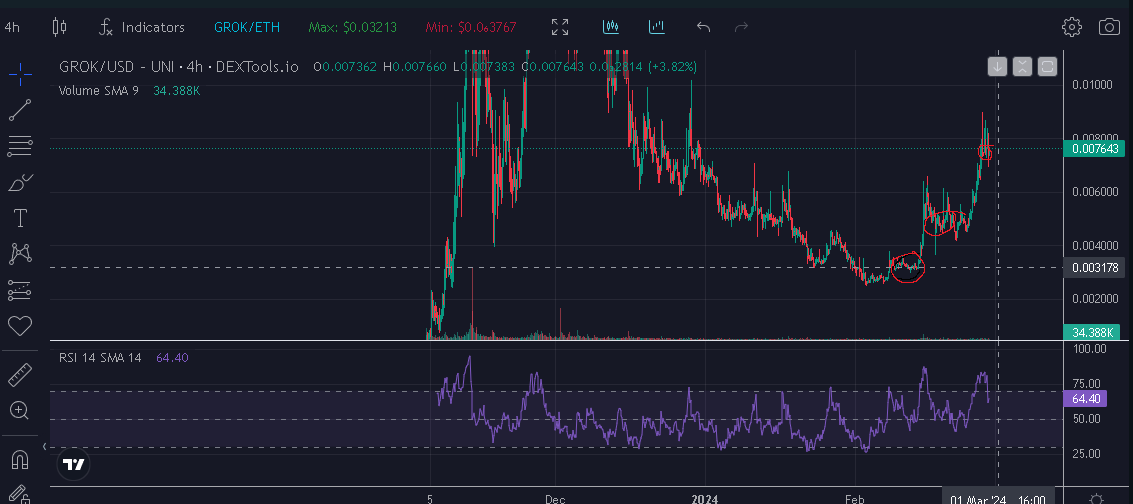This screenshot has height=504, width=1133.
Task: Open time axis settings gear at bottom right
Action: pyautogui.click(x=1095, y=498)
